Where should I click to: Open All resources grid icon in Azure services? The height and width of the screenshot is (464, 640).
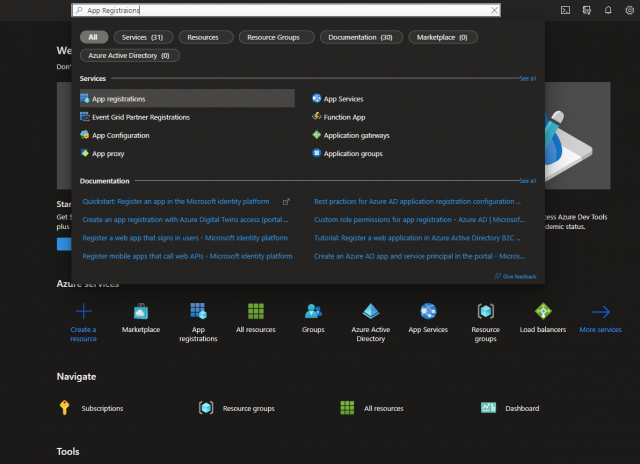coord(256,311)
